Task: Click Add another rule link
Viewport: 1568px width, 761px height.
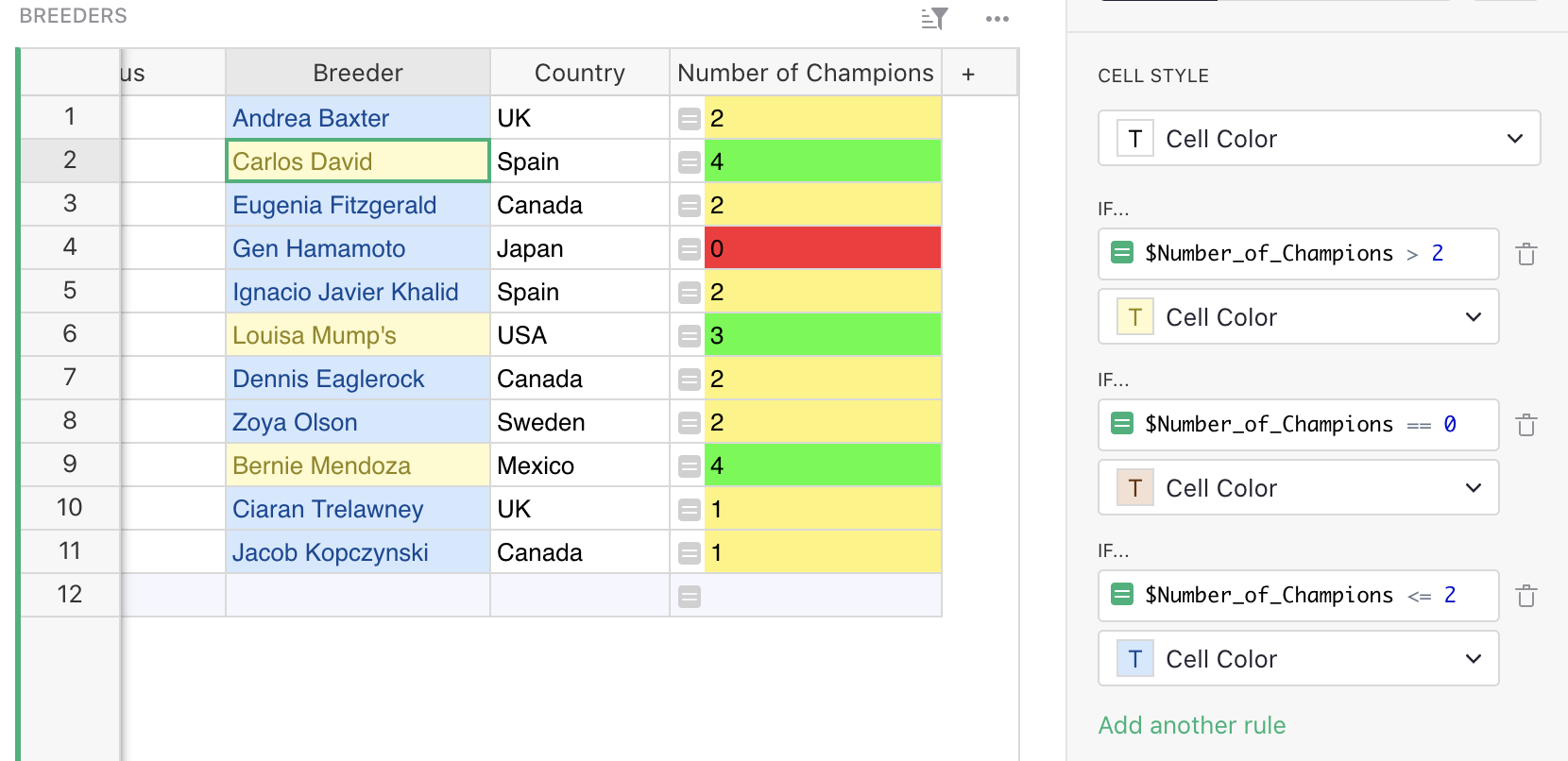Action: (x=1192, y=725)
